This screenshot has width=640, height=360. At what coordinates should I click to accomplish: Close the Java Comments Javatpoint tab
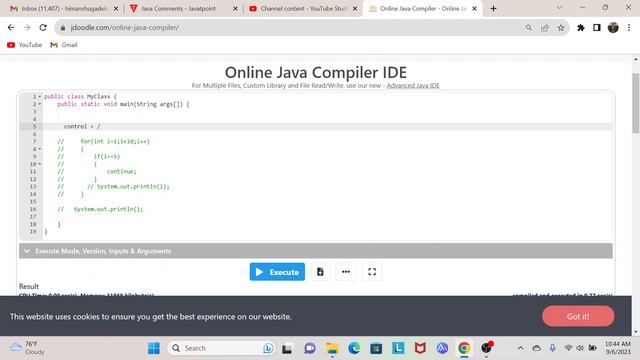(x=235, y=8)
